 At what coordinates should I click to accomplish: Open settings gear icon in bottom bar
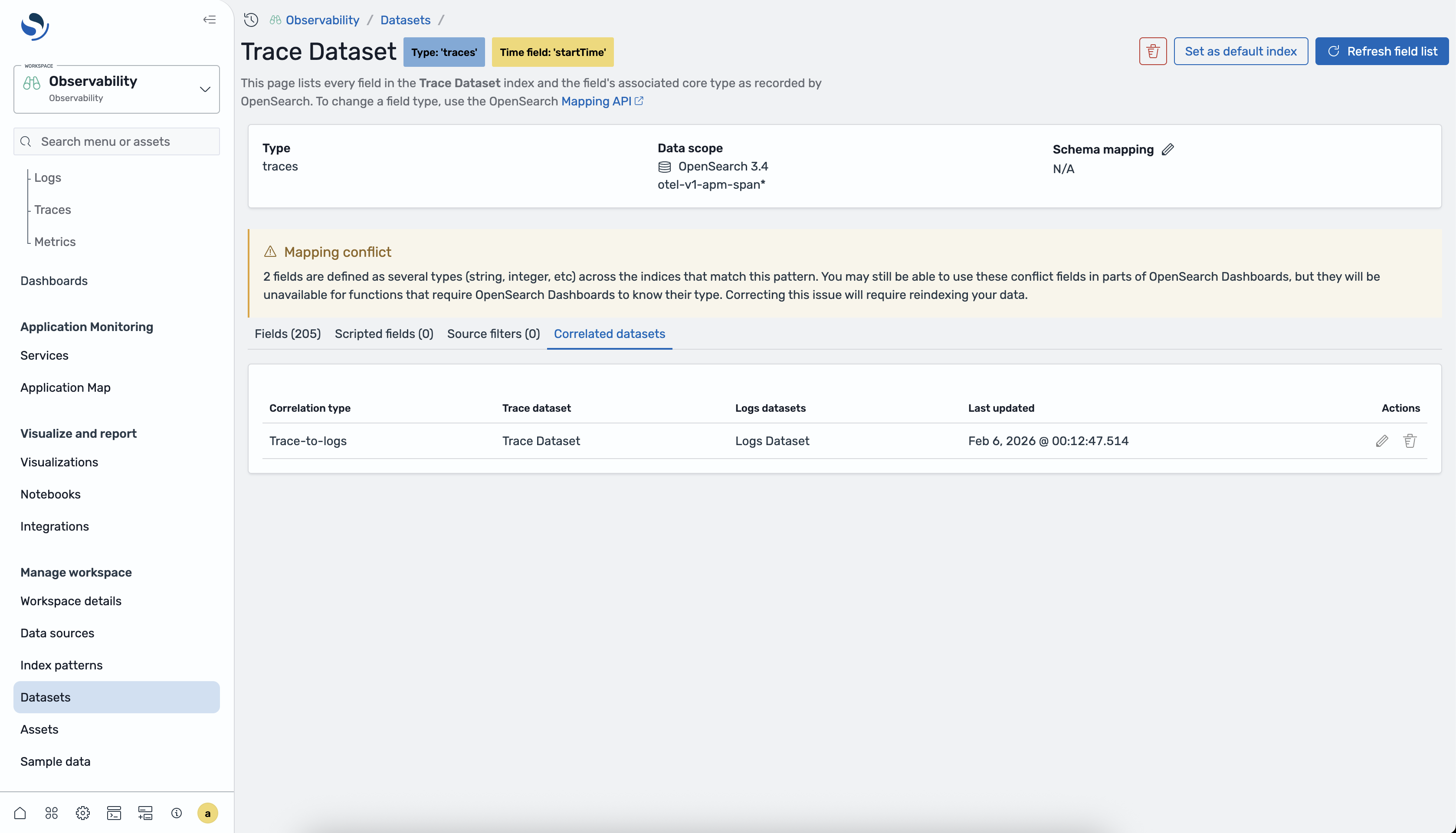coord(82,813)
